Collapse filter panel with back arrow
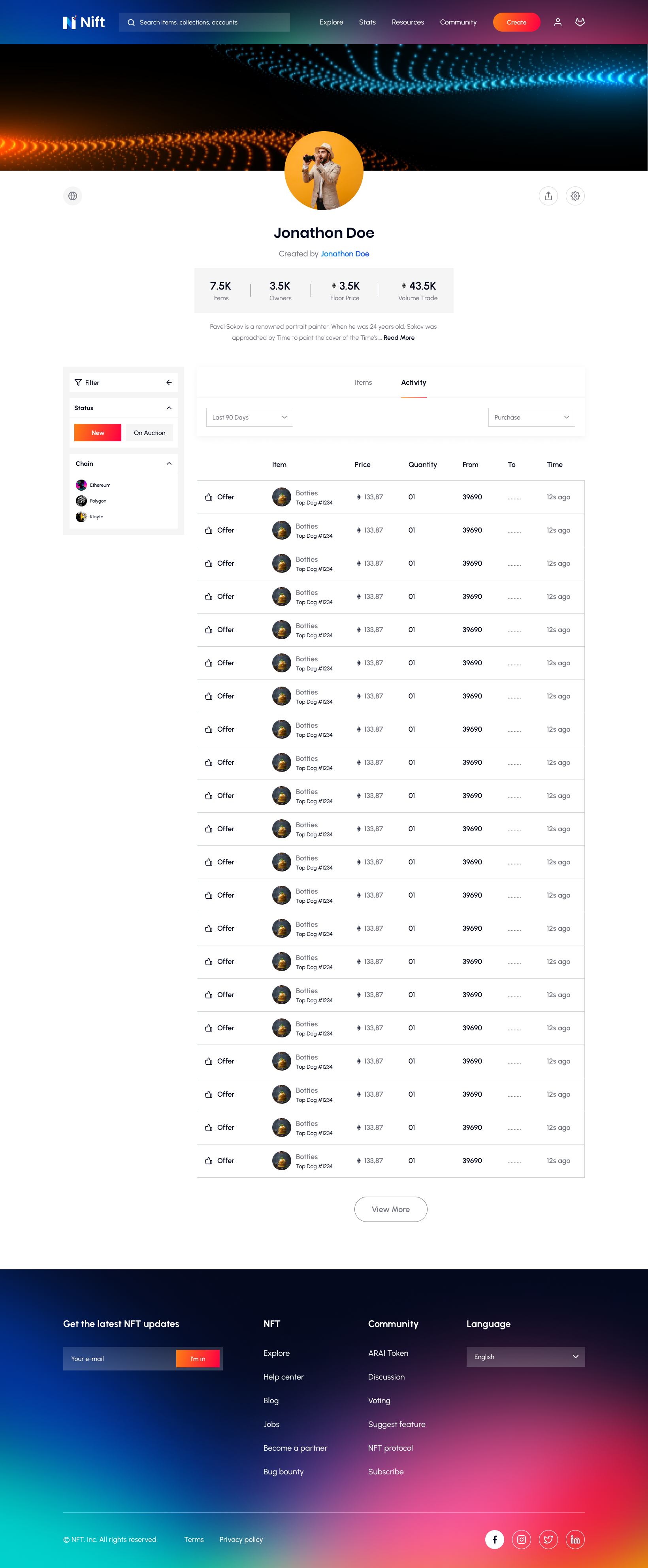This screenshot has width=648, height=1568. pyautogui.click(x=169, y=382)
